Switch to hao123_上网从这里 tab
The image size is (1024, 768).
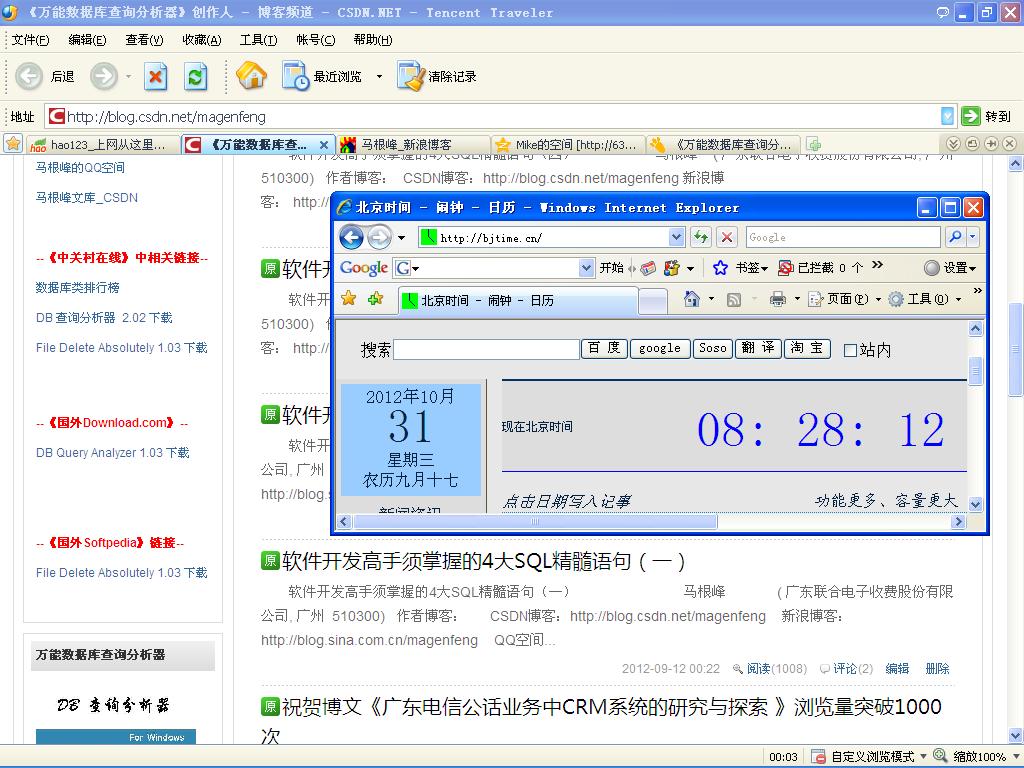[102, 144]
